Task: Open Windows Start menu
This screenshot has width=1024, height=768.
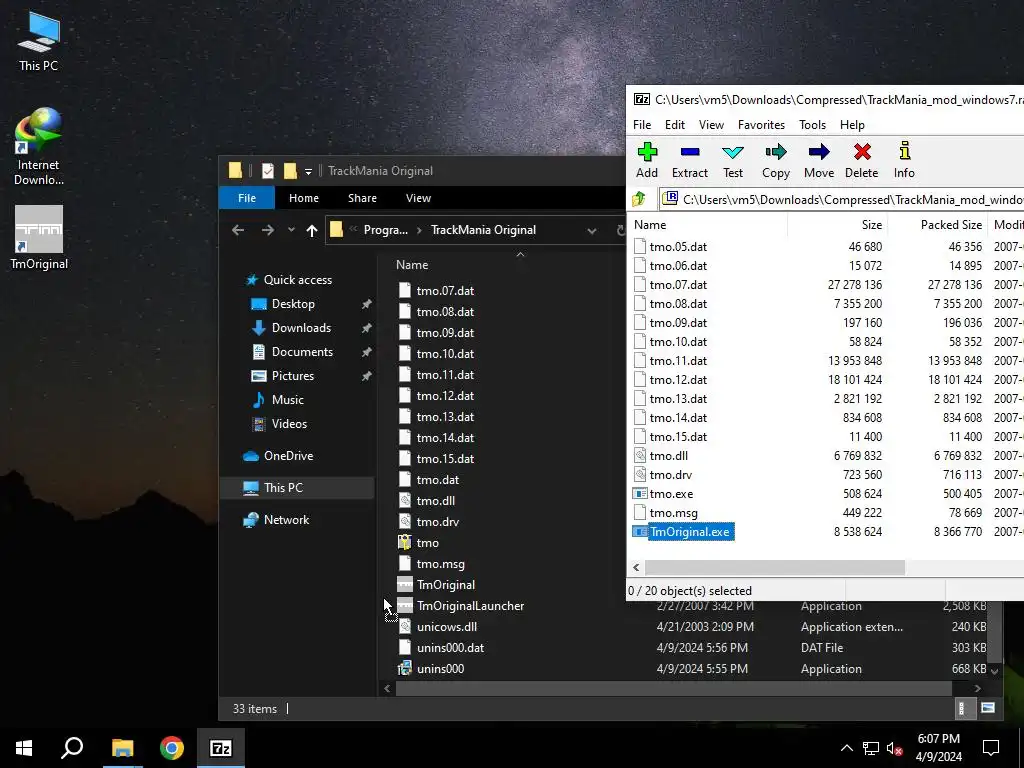Action: [24, 748]
